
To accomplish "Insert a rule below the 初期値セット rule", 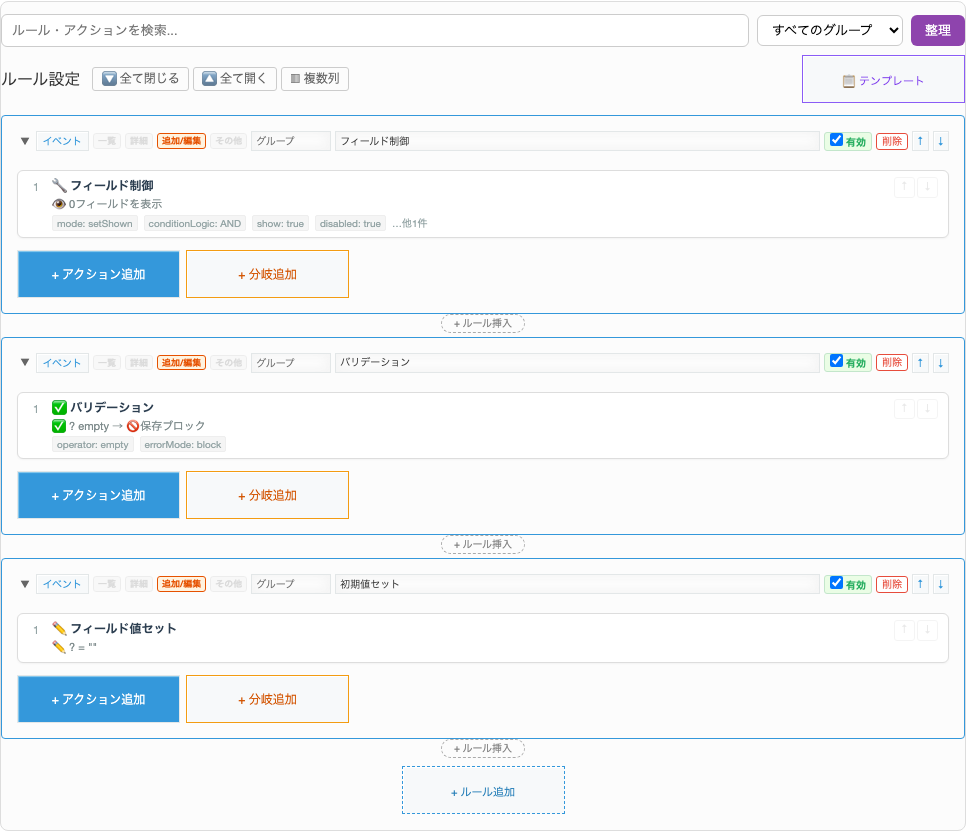I will 483,748.
